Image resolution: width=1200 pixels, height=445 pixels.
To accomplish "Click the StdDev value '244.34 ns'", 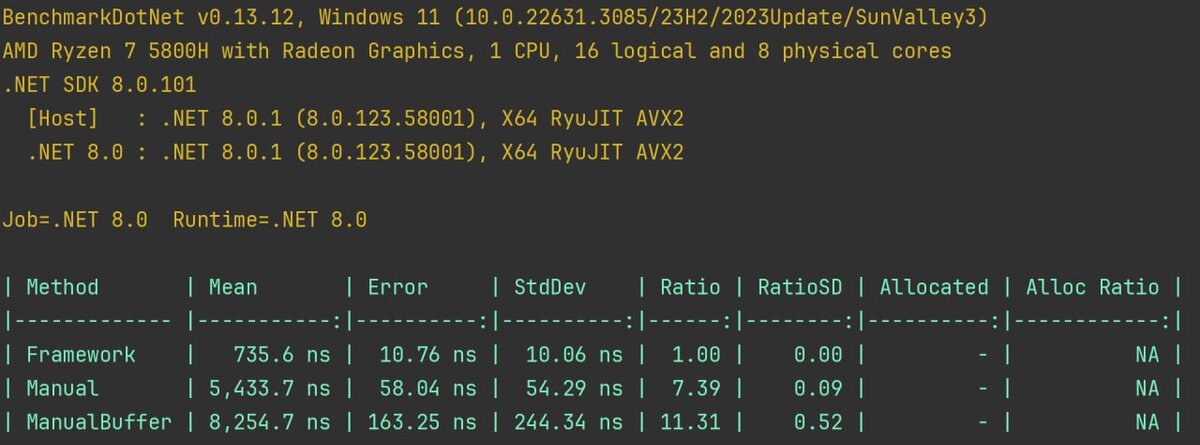I will [x=567, y=422].
